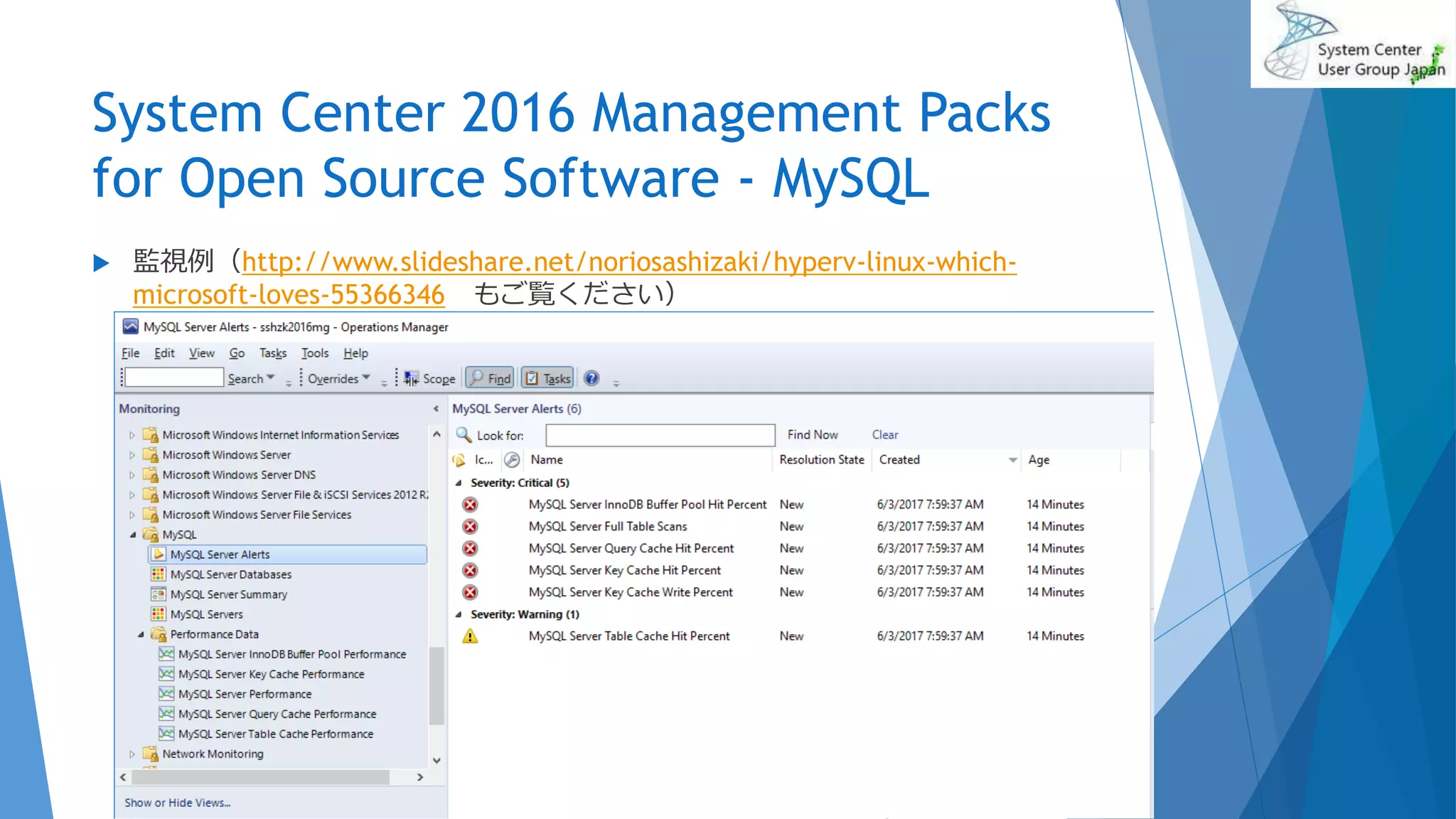Collapse the Monitoring navigation pane
The height and width of the screenshot is (819, 1456).
(436, 409)
